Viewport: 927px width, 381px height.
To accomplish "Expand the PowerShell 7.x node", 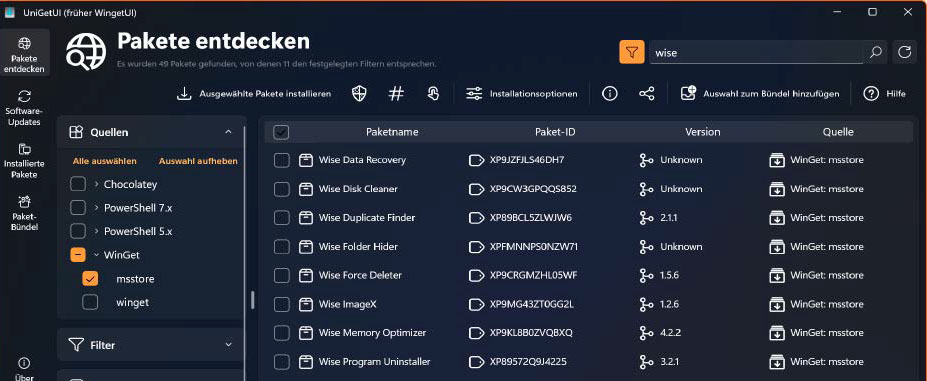I will click(96, 208).
